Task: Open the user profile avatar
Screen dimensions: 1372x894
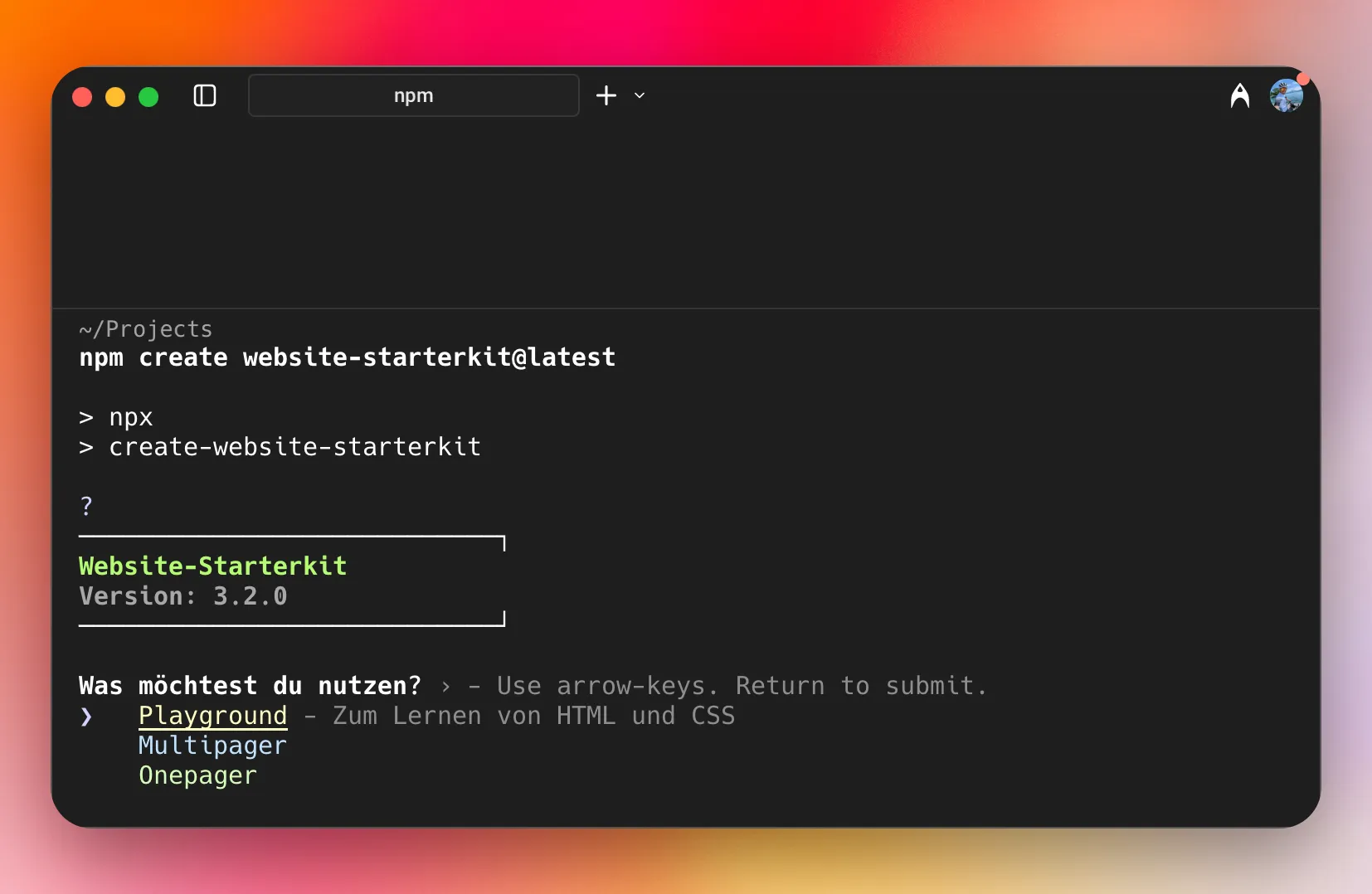Action: pos(1287,95)
